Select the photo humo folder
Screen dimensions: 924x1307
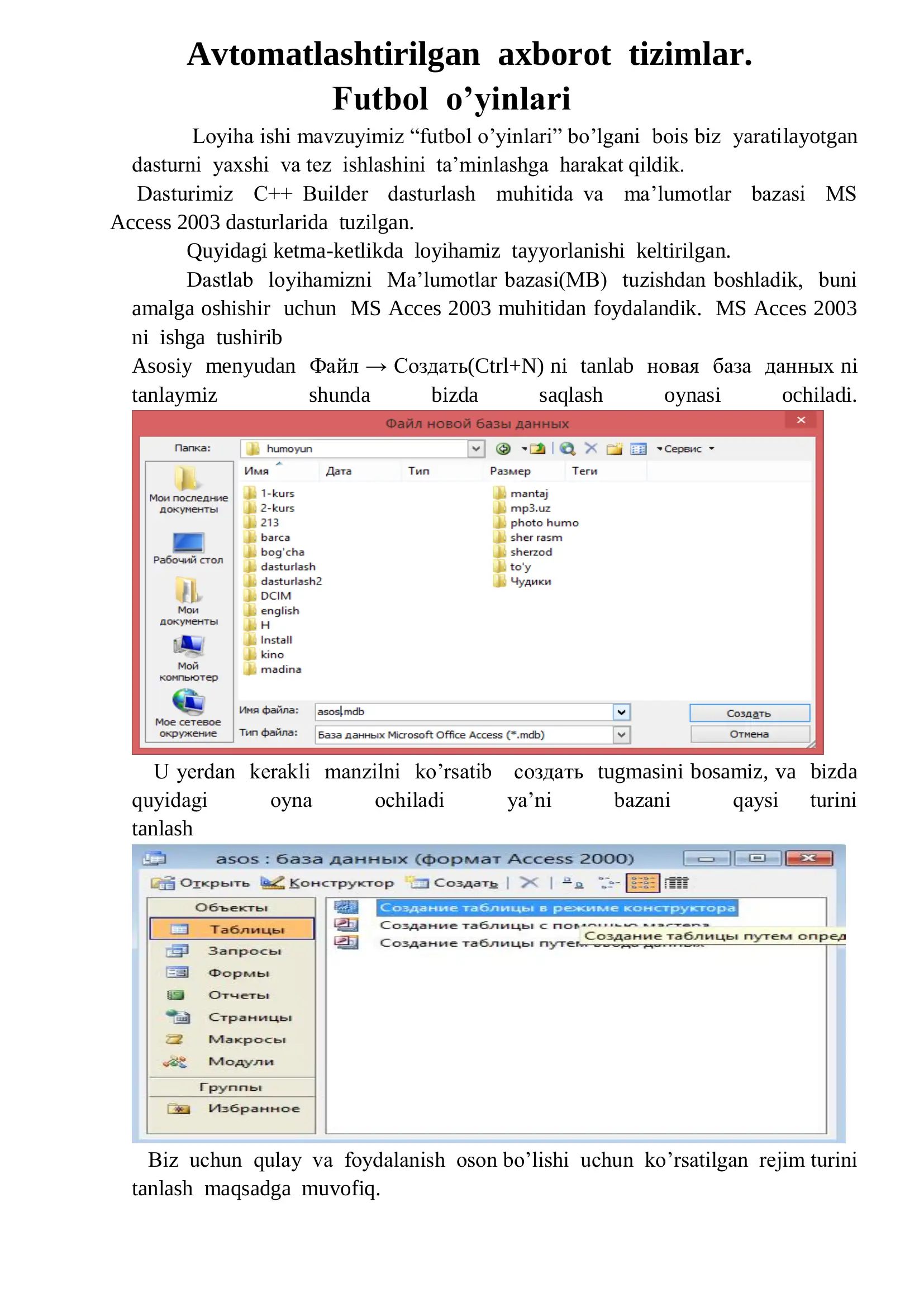(536, 522)
